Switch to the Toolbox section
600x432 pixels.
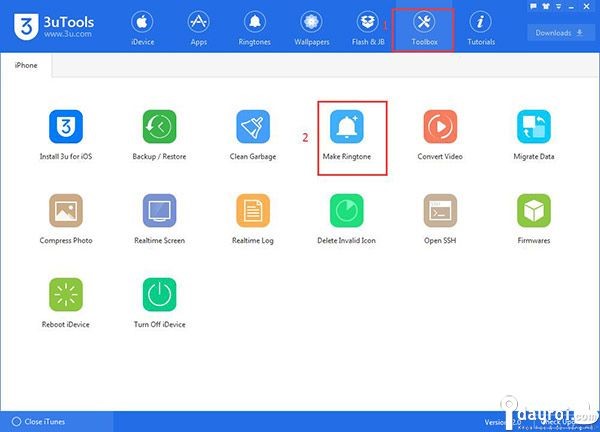click(423, 29)
